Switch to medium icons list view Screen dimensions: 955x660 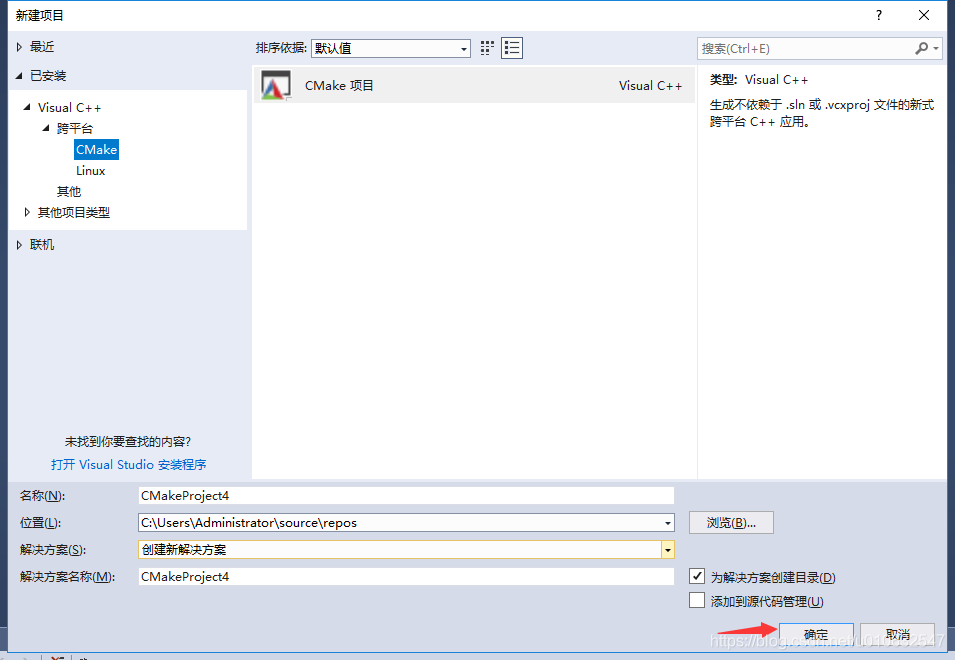pos(512,48)
